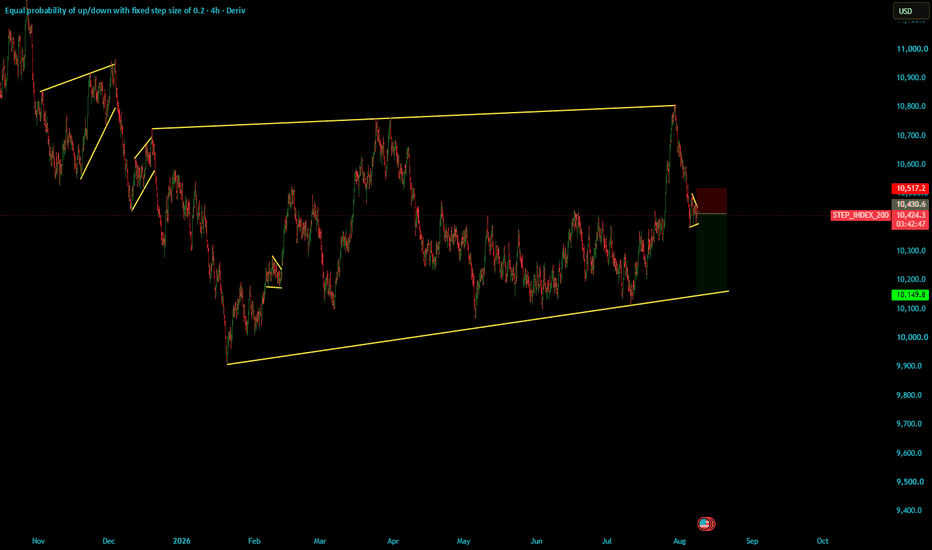Select the green target zone of short position
The width and height of the screenshot is (932, 550).
click(711, 254)
